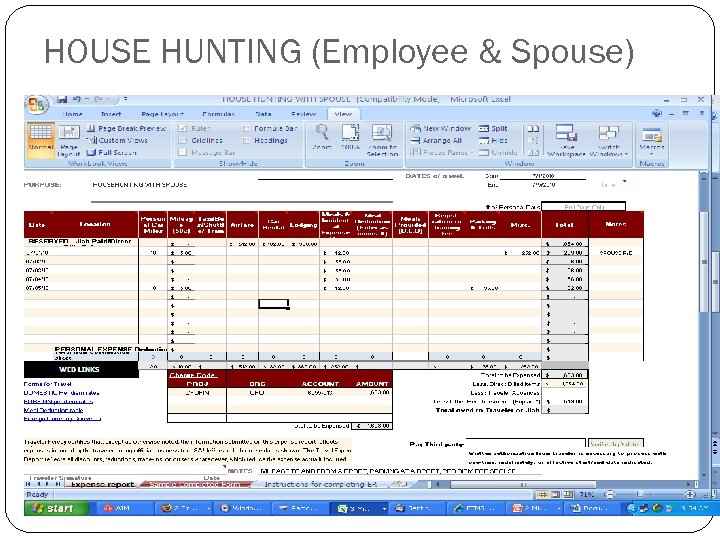Select Normal view icon in status bar
The width and height of the screenshot is (720, 540).
pos(542,495)
